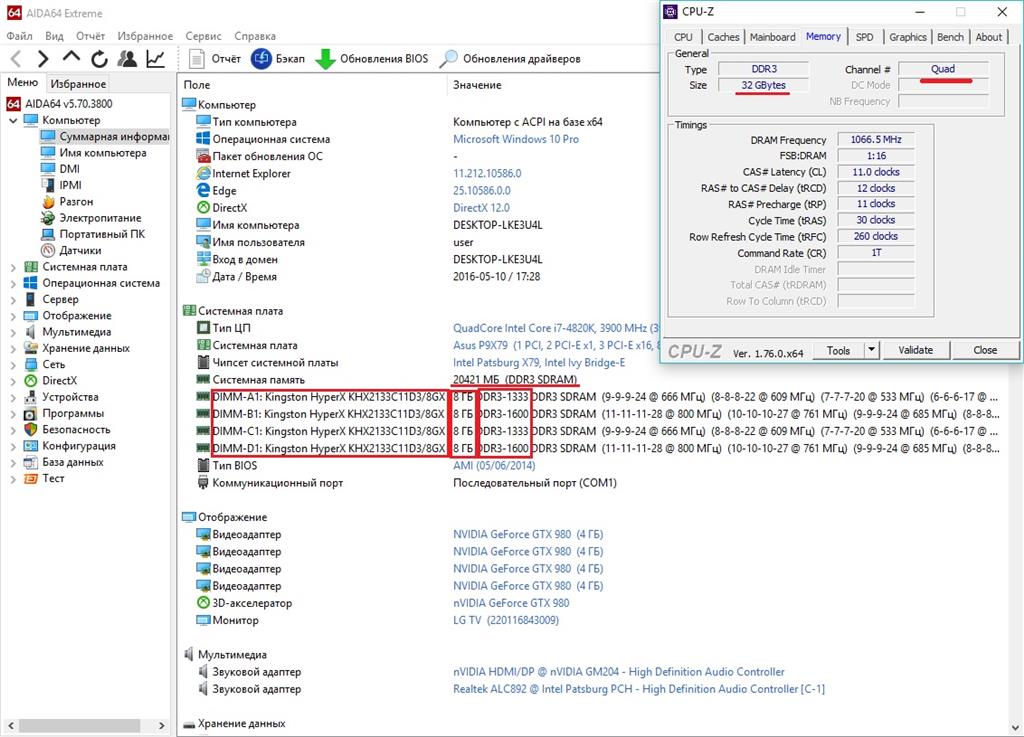Click the main panel scroll down arrow
Screen dimensions: 1024x737
[x=1016, y=728]
